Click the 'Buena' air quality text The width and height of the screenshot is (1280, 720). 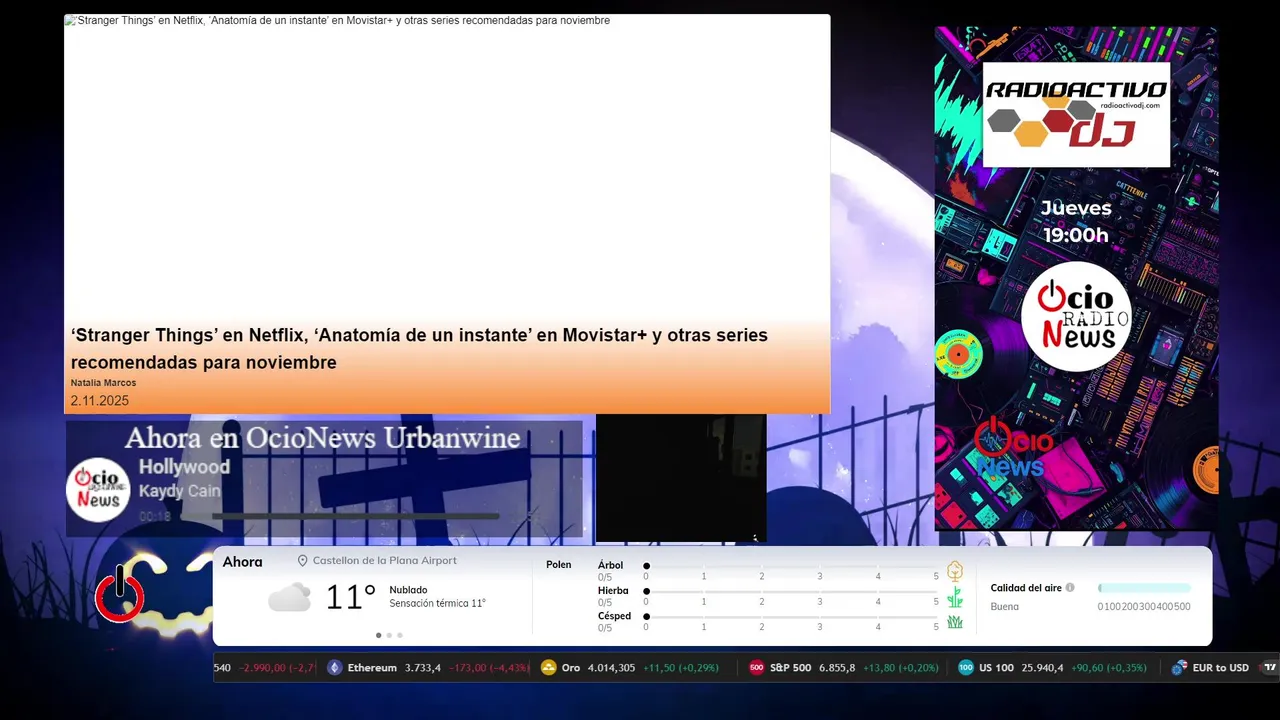point(1005,607)
